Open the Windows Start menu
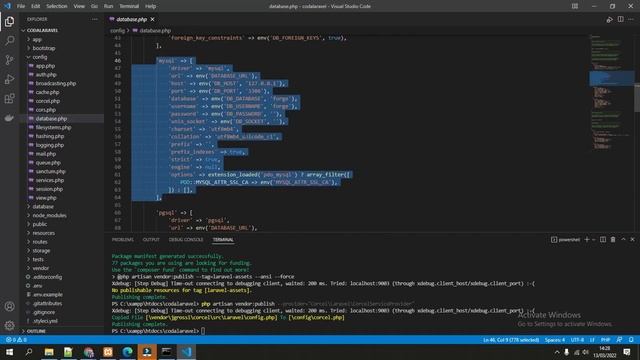Image resolution: width=640 pixels, height=360 pixels. (9, 352)
